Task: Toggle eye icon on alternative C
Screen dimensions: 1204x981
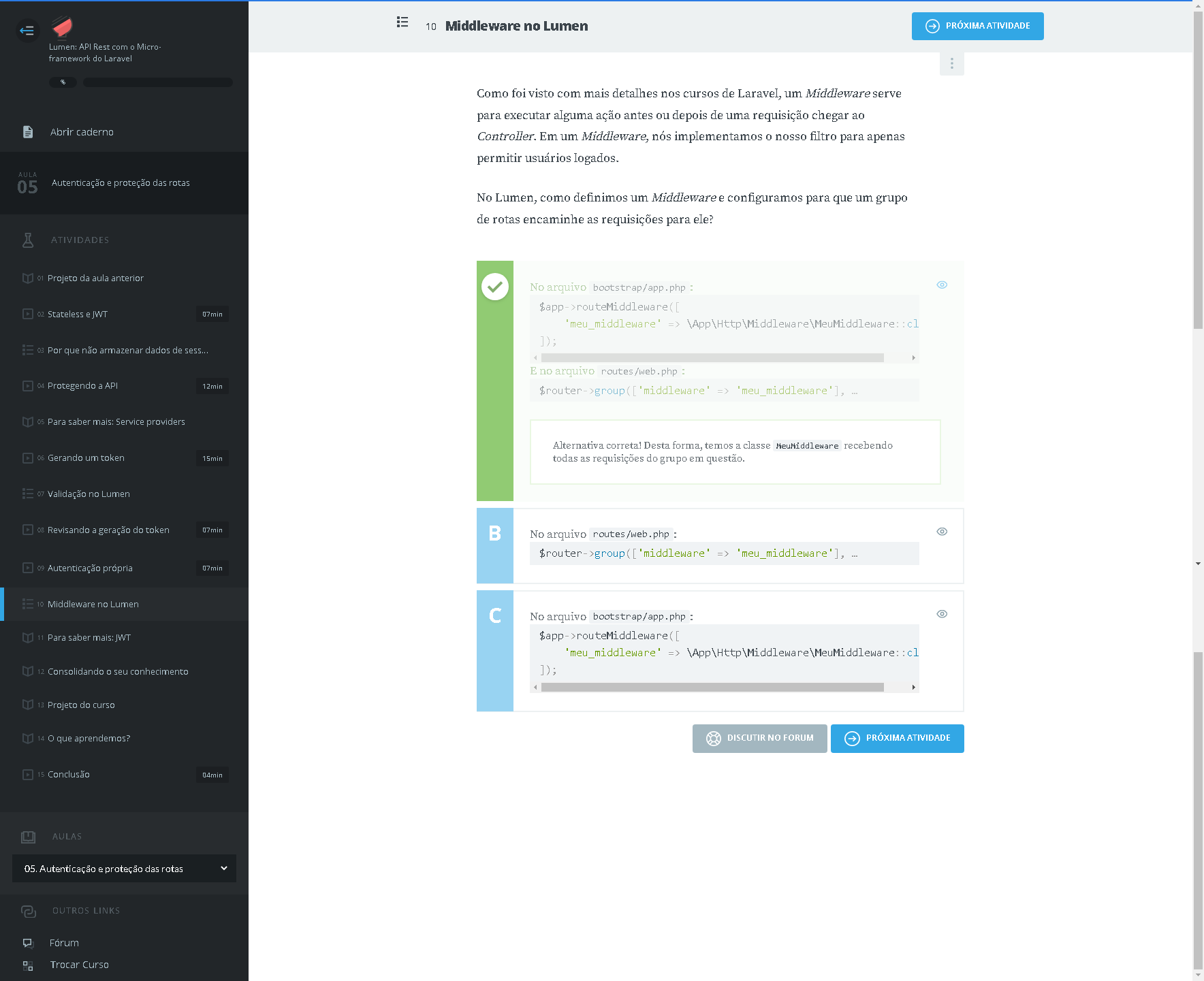Action: [942, 614]
